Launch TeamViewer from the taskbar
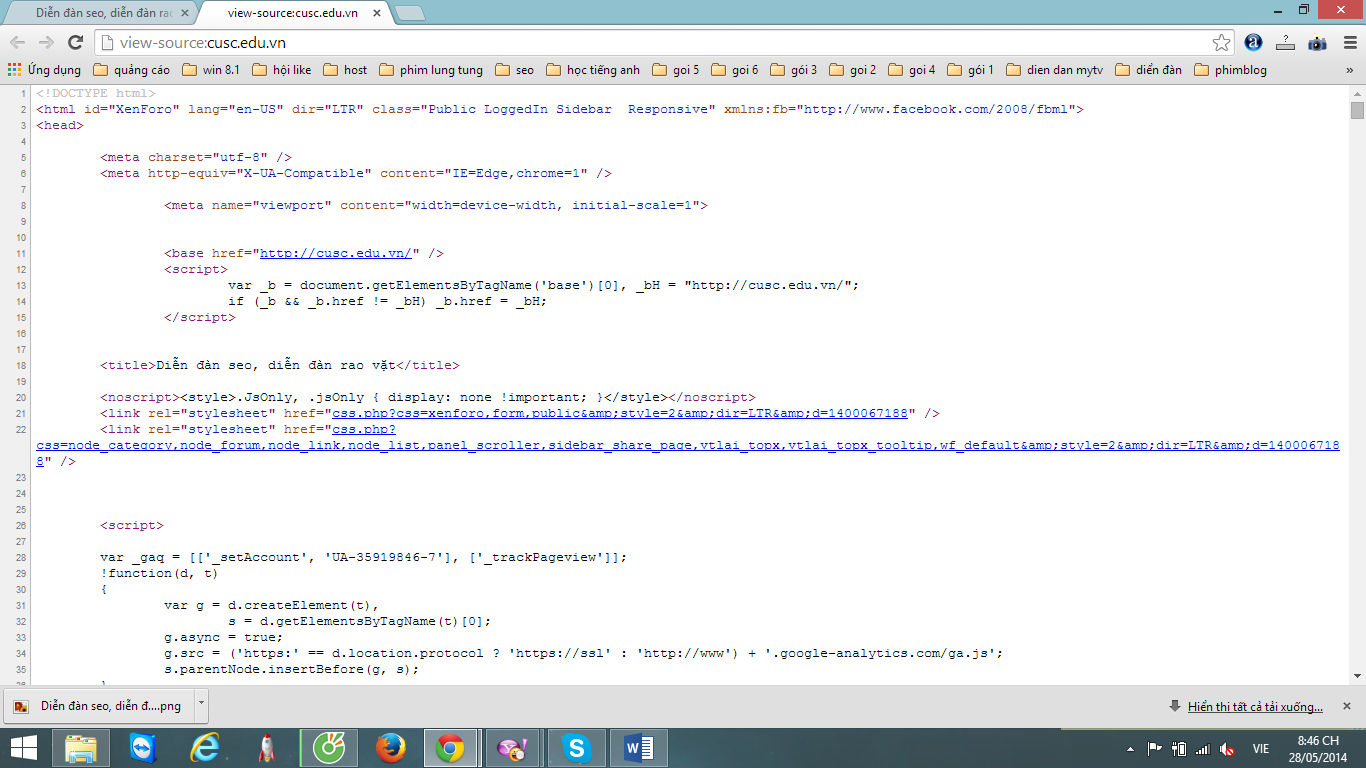1366x768 pixels. [x=143, y=748]
